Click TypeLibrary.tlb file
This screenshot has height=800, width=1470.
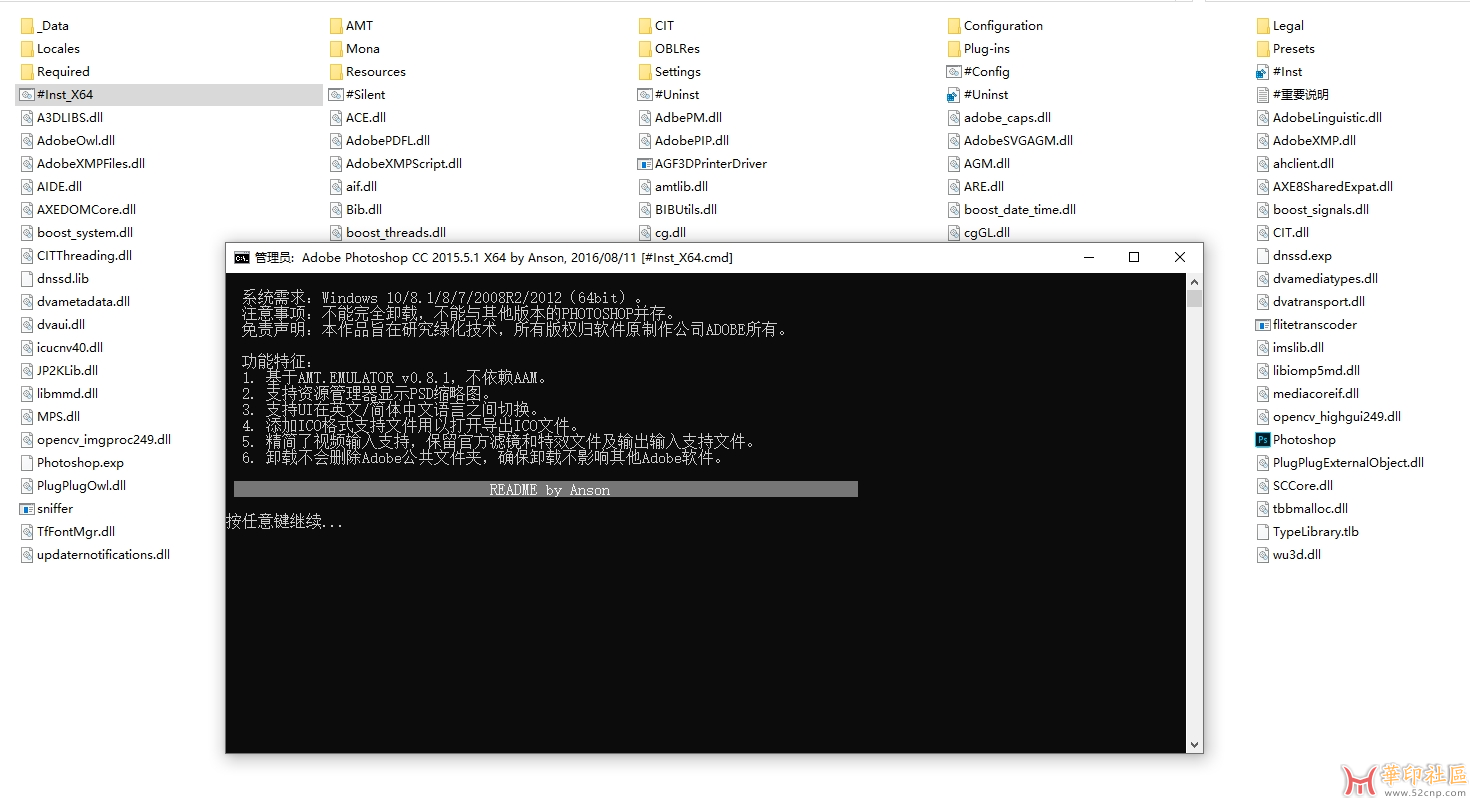[x=1307, y=532]
